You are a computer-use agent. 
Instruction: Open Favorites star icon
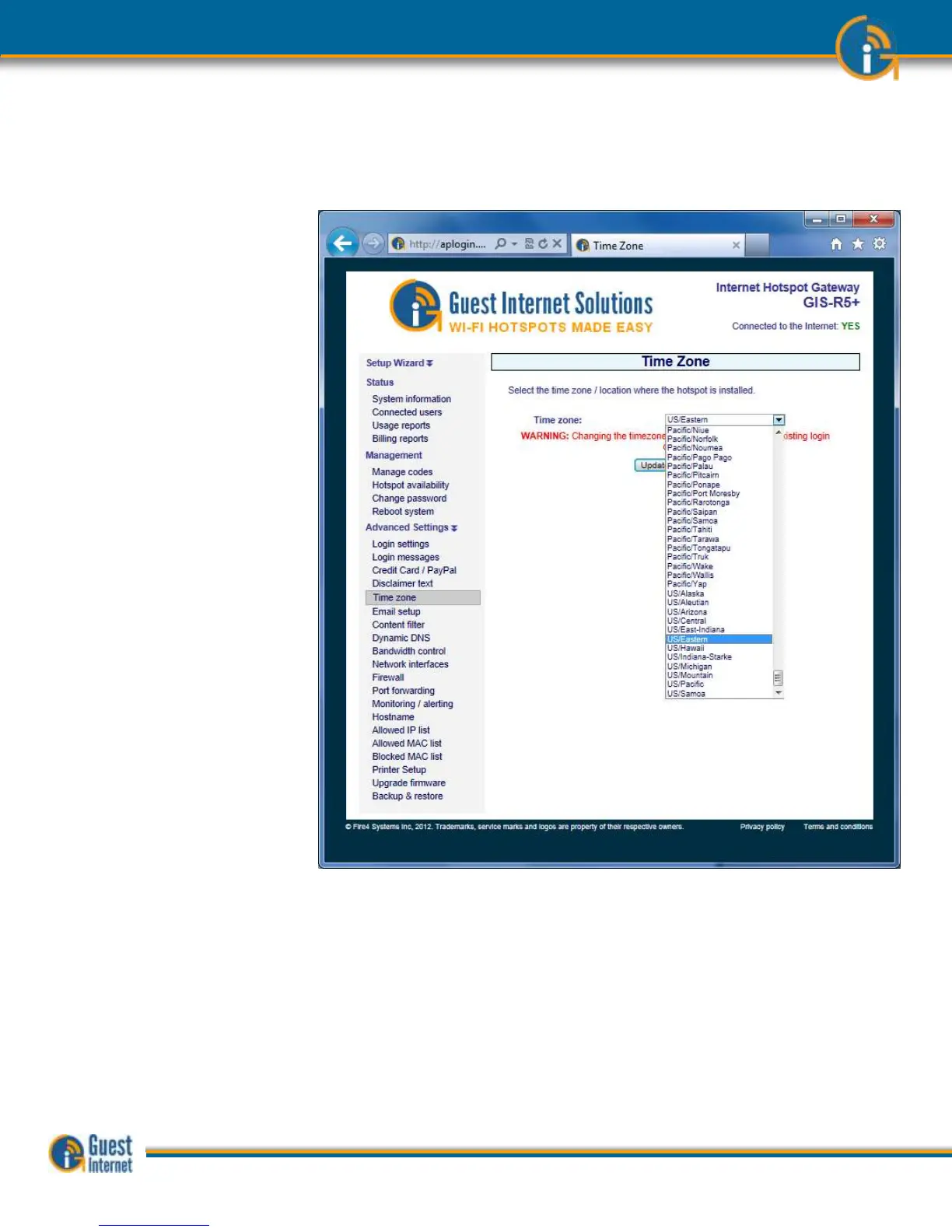coord(858,244)
